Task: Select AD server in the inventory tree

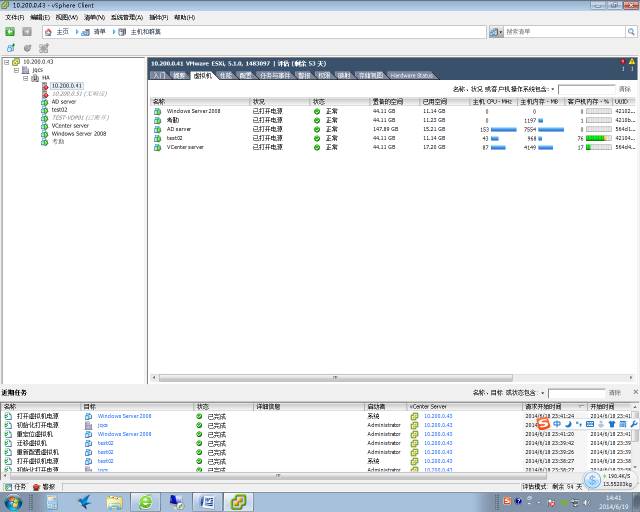Action: point(64,102)
